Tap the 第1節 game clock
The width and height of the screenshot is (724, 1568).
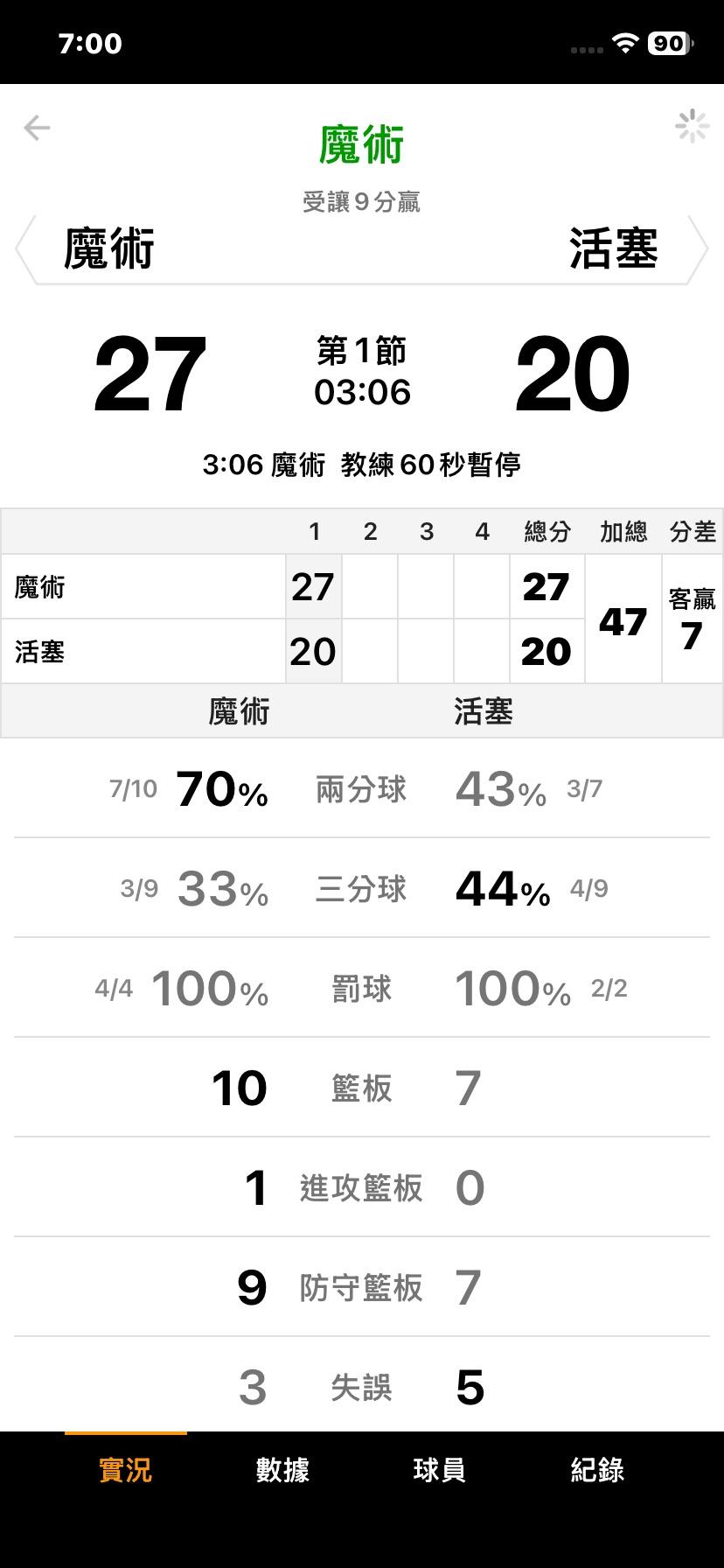[x=362, y=373]
